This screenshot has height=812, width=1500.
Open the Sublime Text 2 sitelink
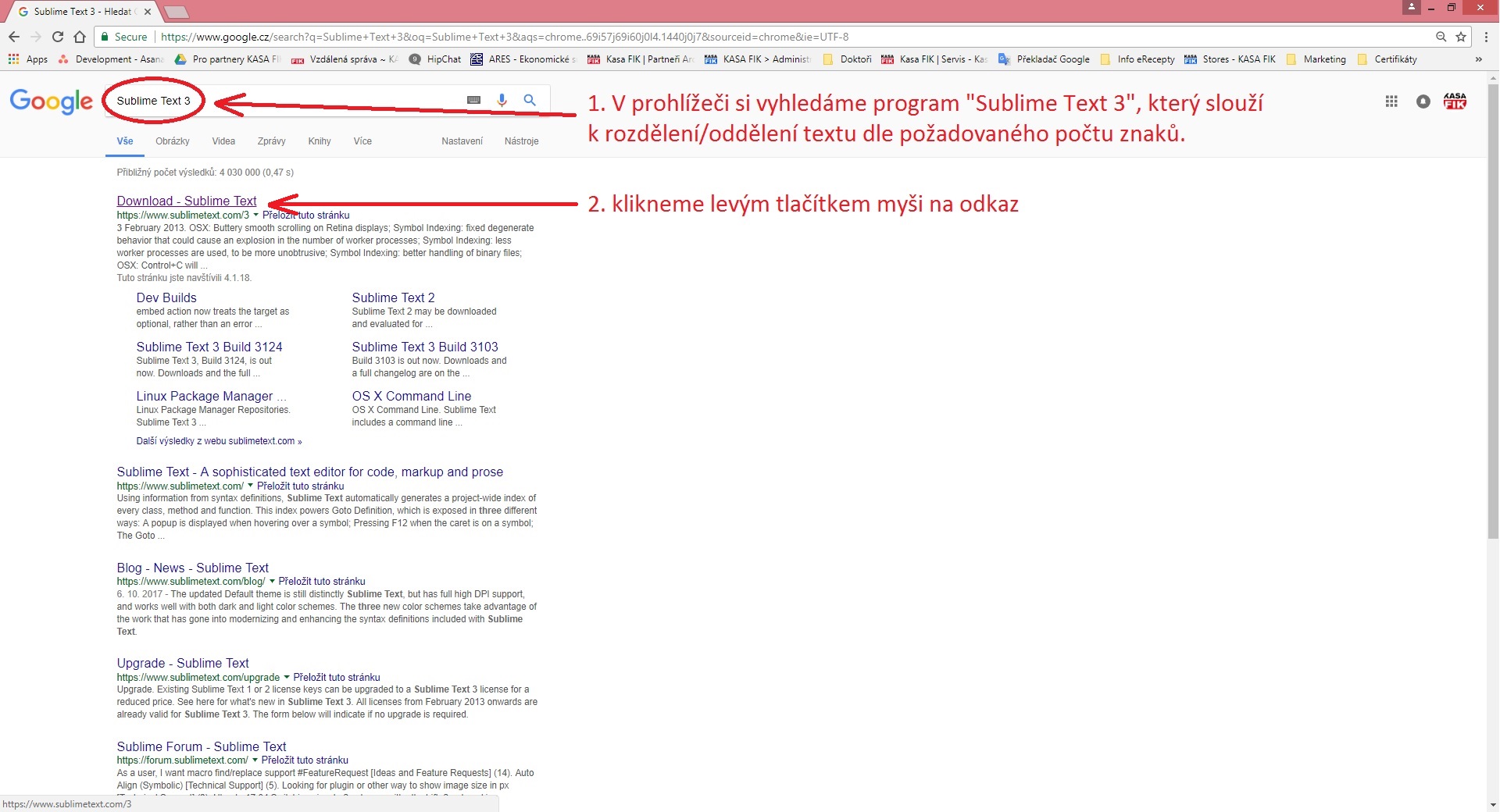click(x=393, y=297)
